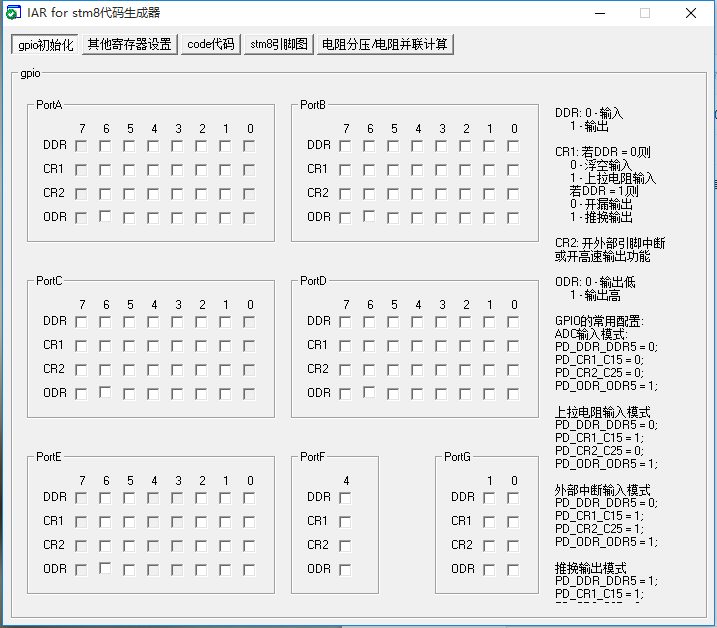Toggle PortB DDR bit 4
This screenshot has width=717, height=628.
pyautogui.click(x=417, y=146)
